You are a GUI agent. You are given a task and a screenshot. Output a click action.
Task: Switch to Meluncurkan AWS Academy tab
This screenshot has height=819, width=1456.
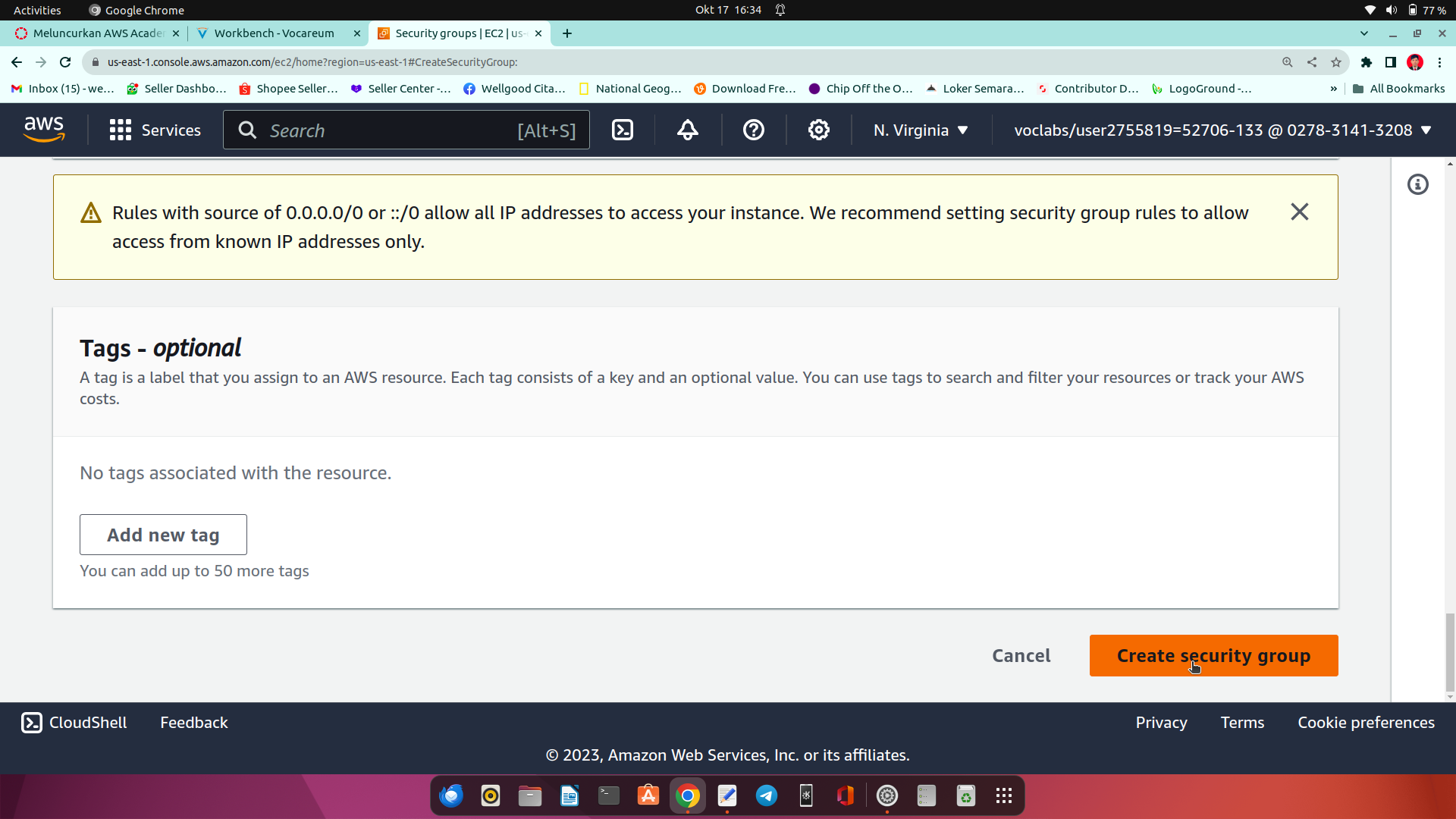click(97, 33)
